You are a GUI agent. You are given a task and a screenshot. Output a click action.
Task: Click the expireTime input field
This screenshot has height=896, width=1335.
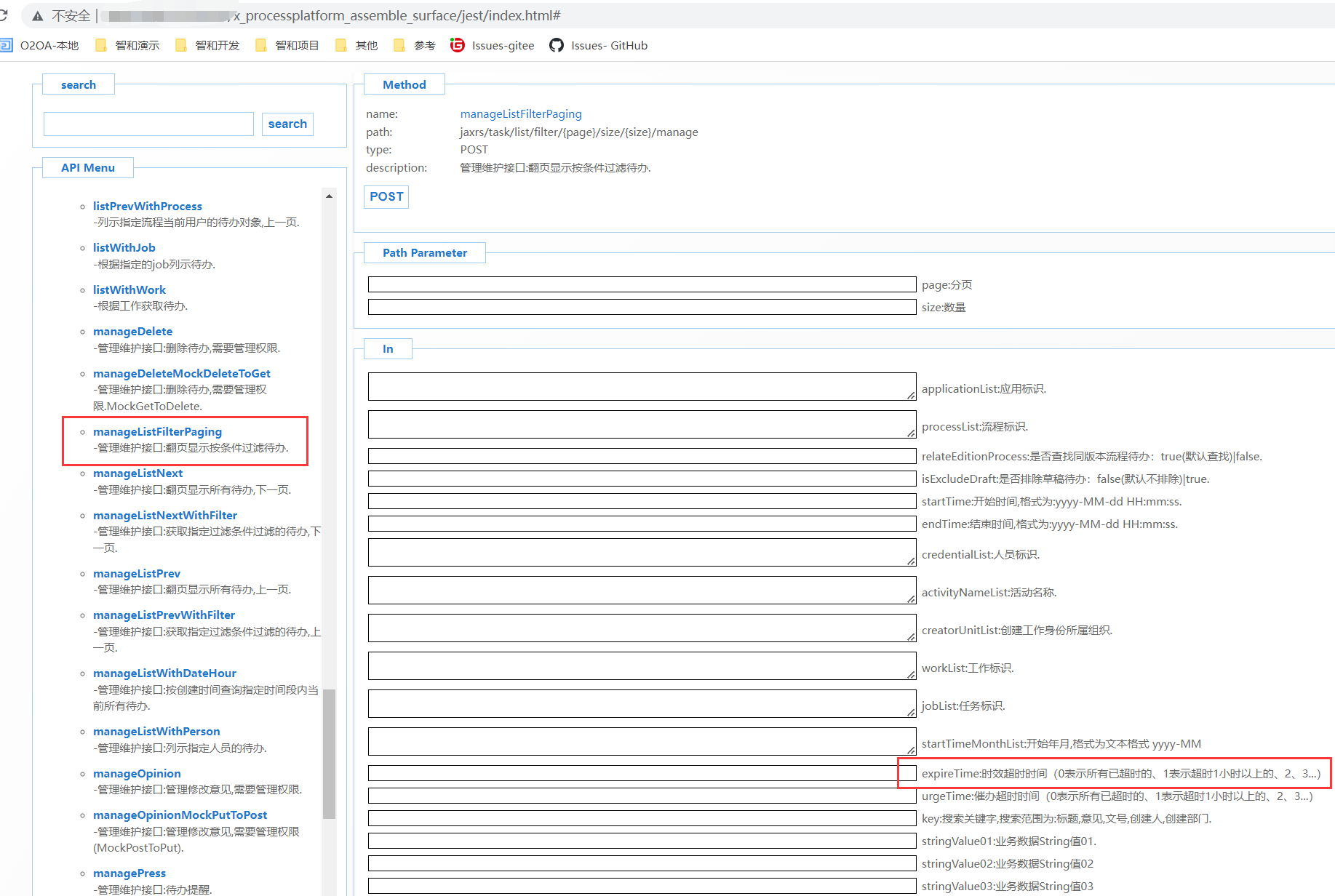tap(631, 773)
